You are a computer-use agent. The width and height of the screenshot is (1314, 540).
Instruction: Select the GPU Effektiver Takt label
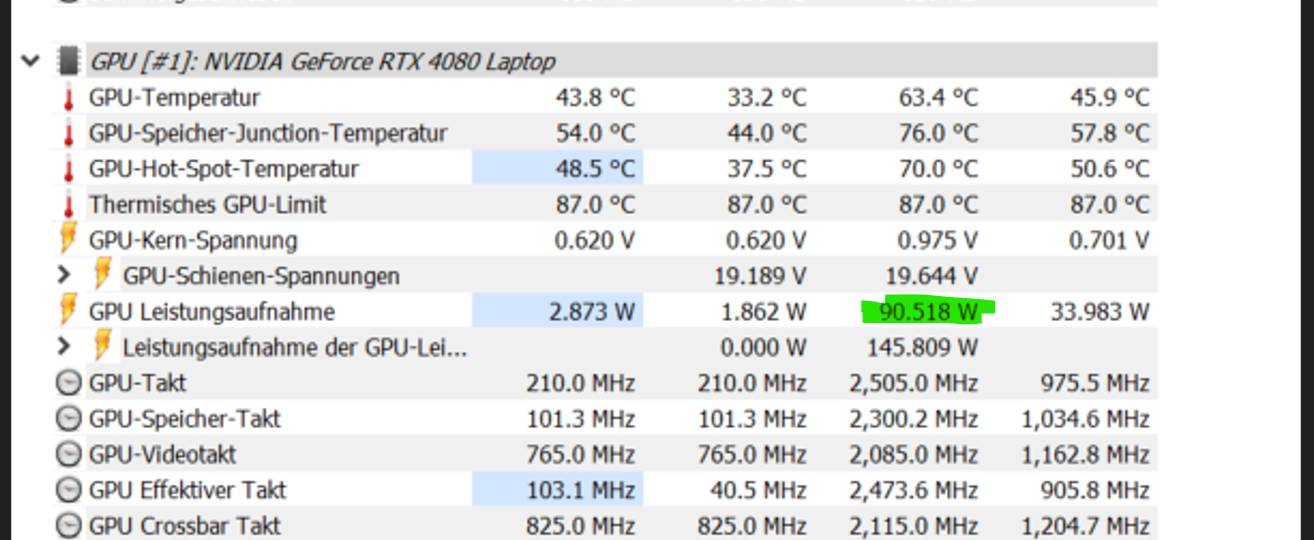[188, 490]
